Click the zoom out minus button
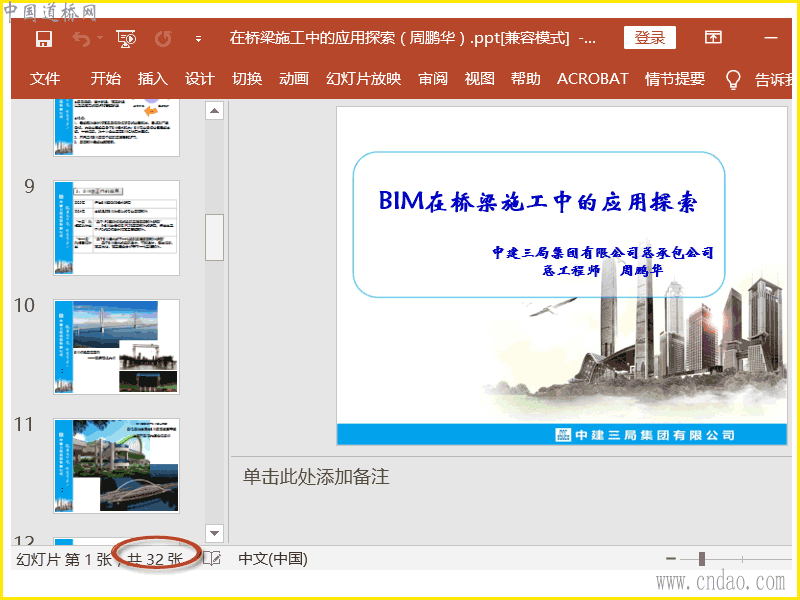This screenshot has width=800, height=600. click(671, 559)
